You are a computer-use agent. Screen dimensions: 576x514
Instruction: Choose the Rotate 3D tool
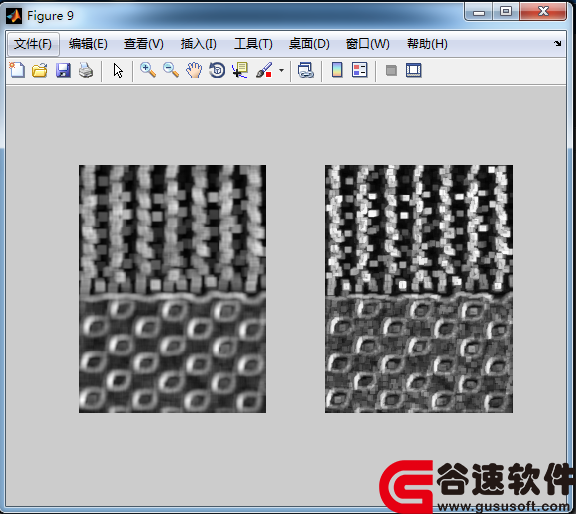click(217, 70)
